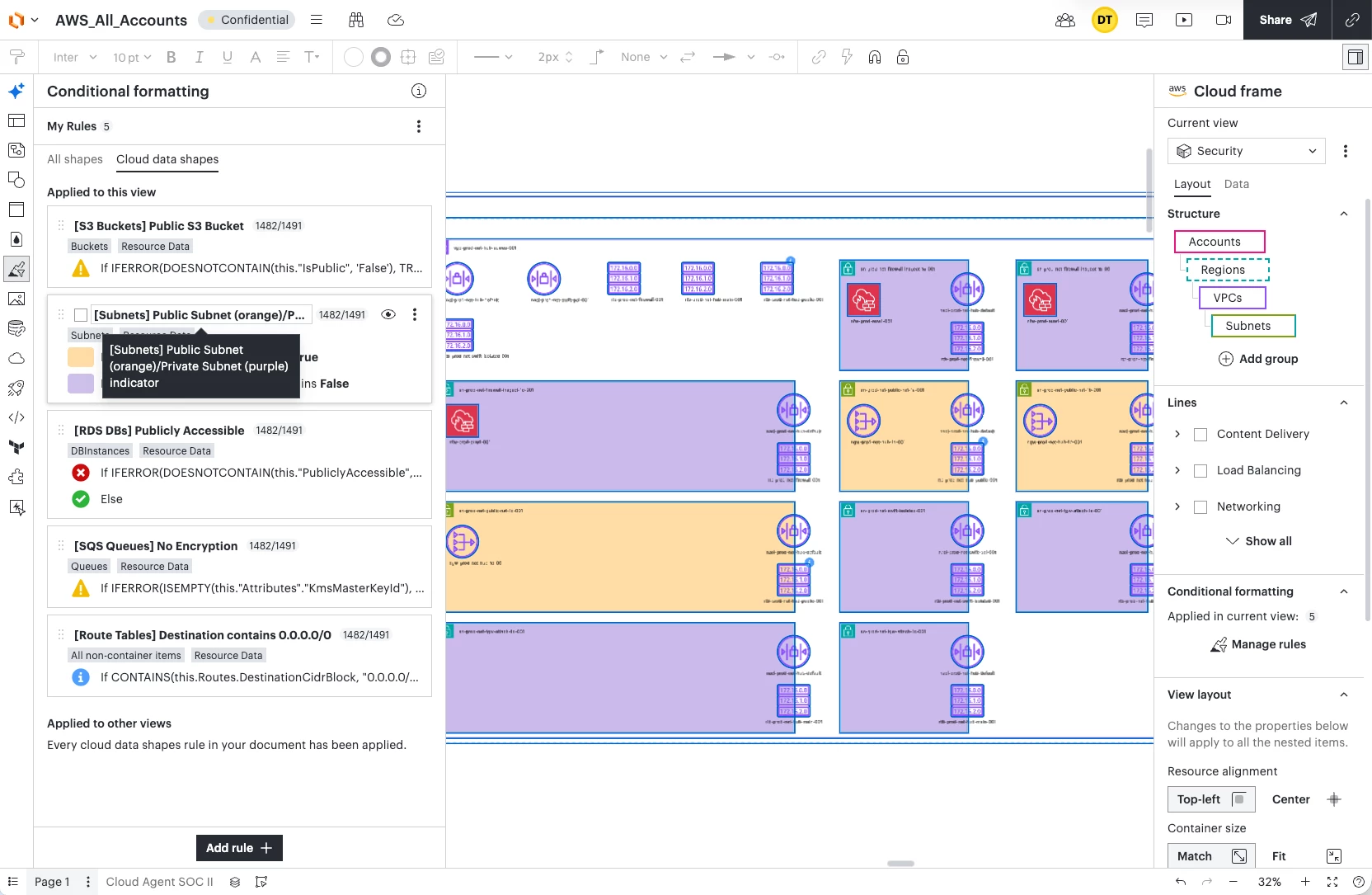
Task: Enable the Load Balancing lines checkbox
Action: coord(1200,471)
